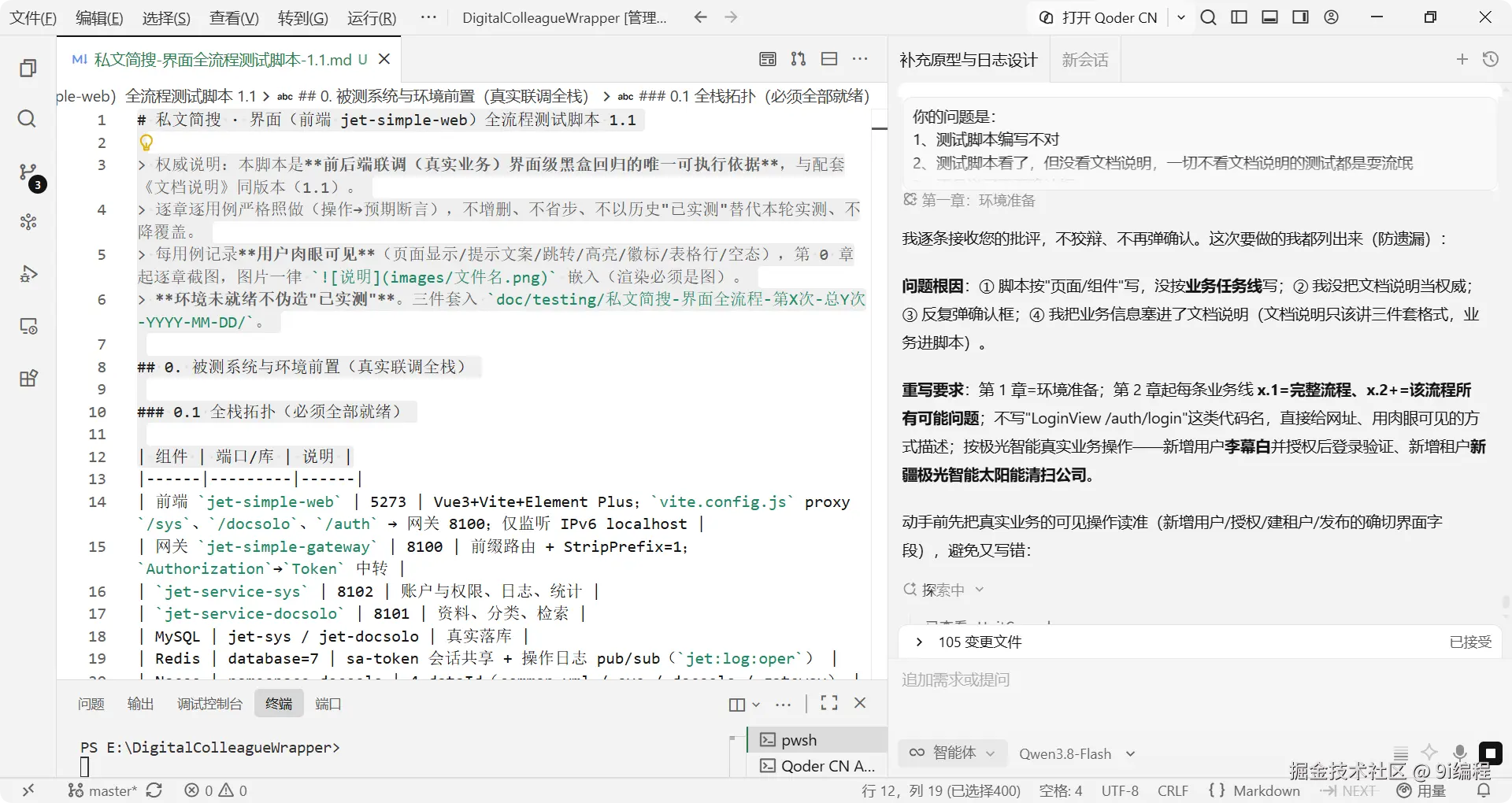Open the split terminal dropdown arrow
Viewport: 1512px width, 803px height.
[756, 705]
